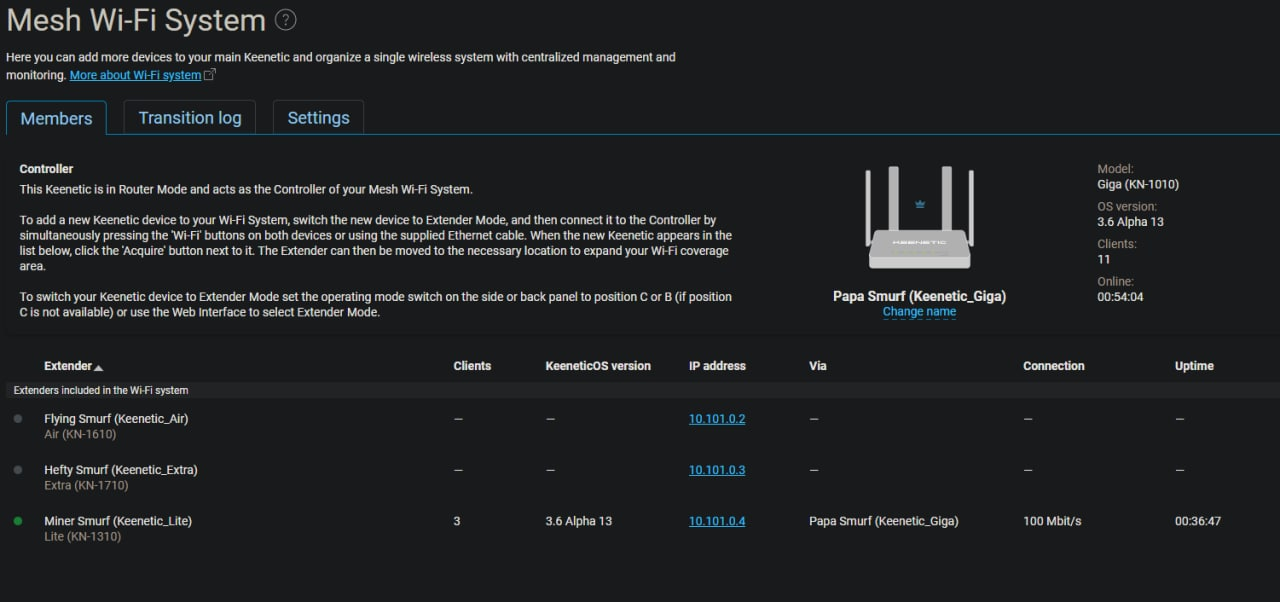The width and height of the screenshot is (1280, 602).
Task: Click Change name under Papa Smurf
Action: pos(919,312)
